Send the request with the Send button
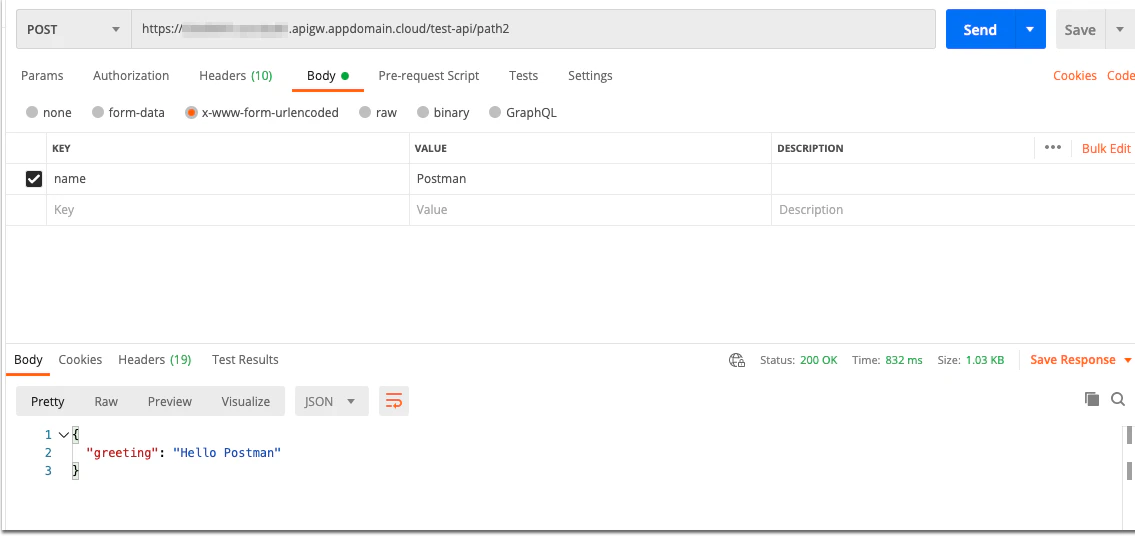The height and width of the screenshot is (536, 1135). point(980,30)
